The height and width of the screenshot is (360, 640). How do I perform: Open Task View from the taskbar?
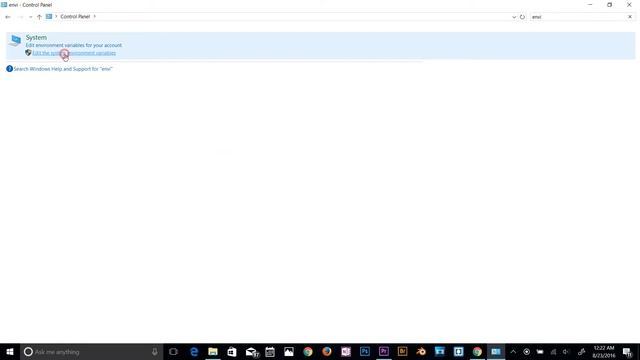[173, 351]
